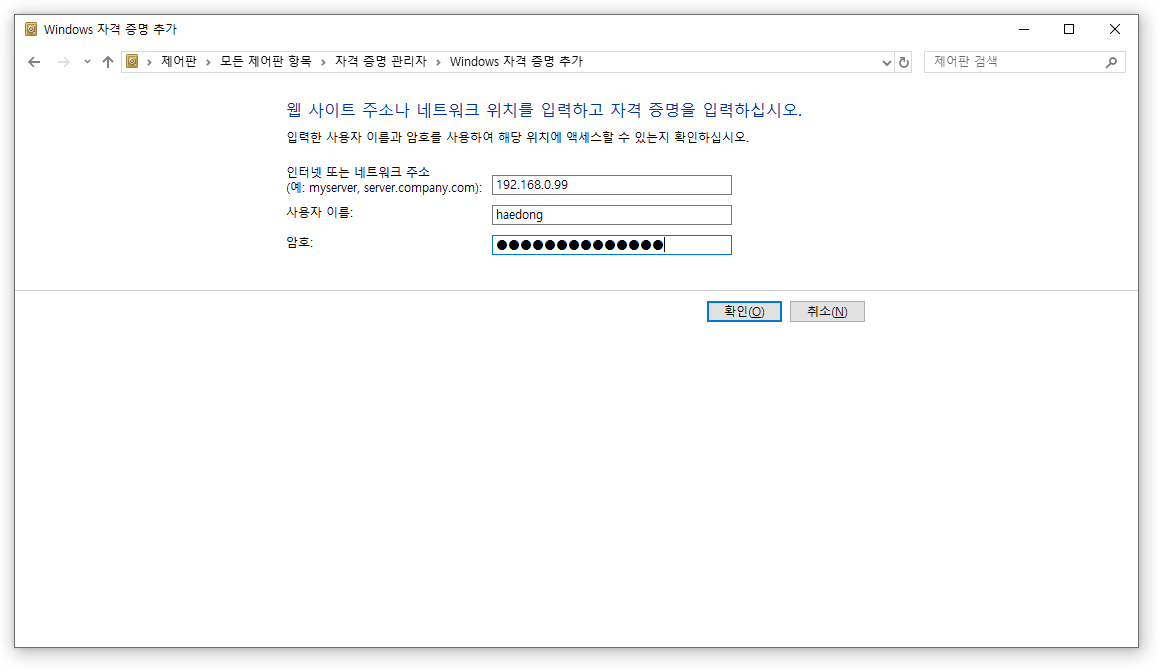Open the recent locations dropdown arrow

pos(88,62)
